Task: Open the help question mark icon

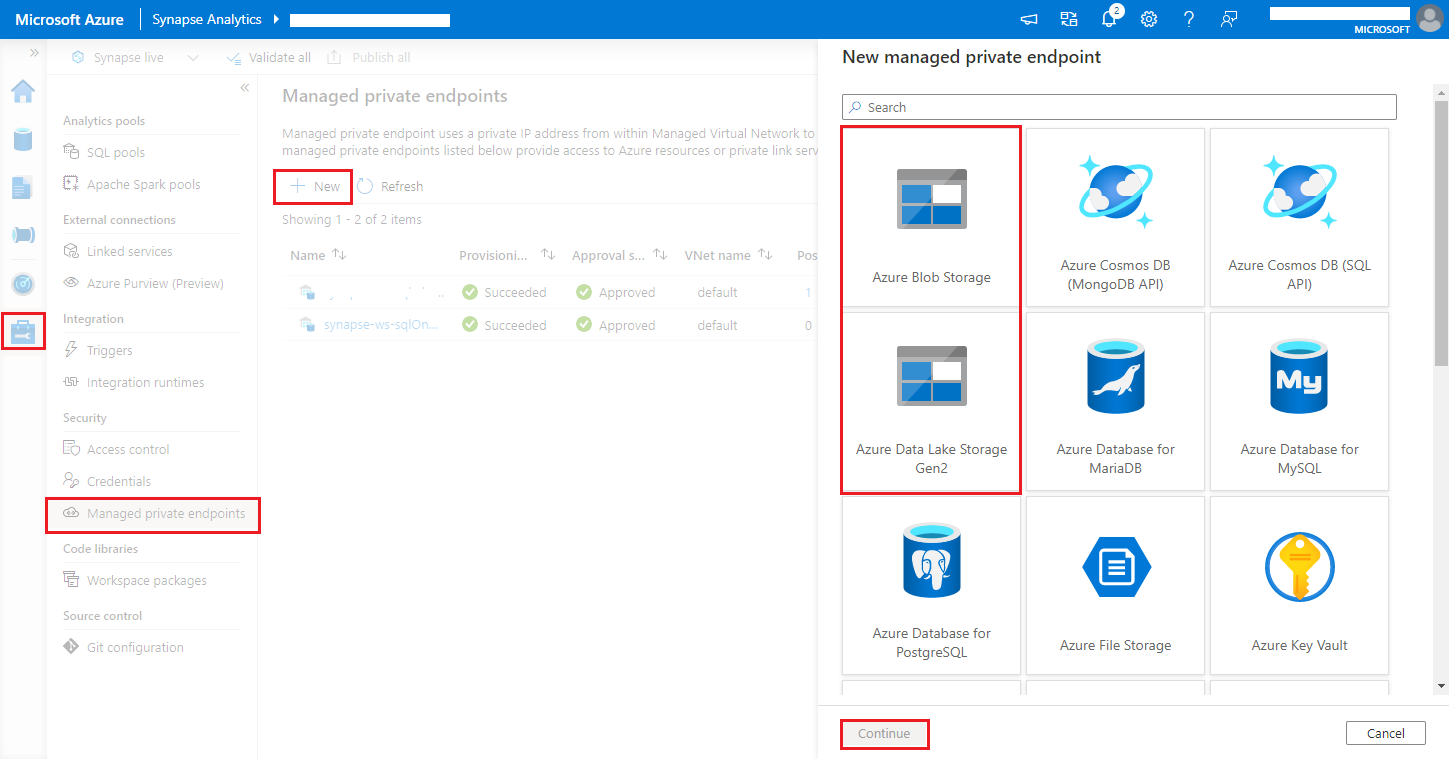Action: [1188, 18]
